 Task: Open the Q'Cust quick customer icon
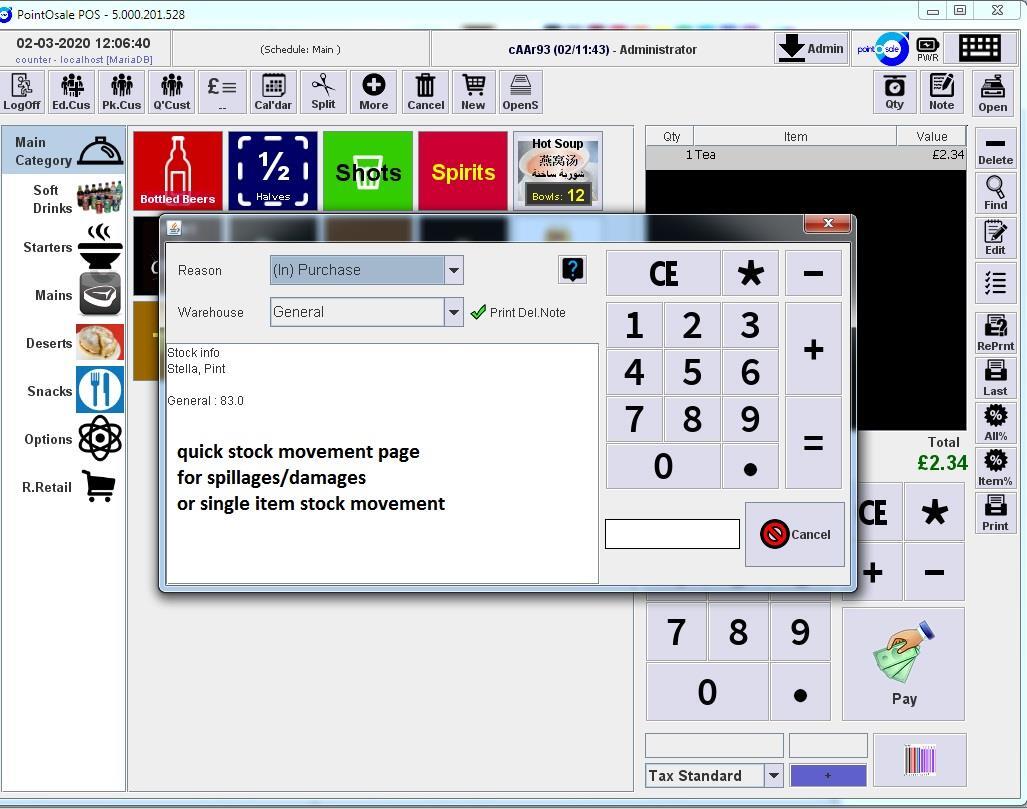coord(172,92)
